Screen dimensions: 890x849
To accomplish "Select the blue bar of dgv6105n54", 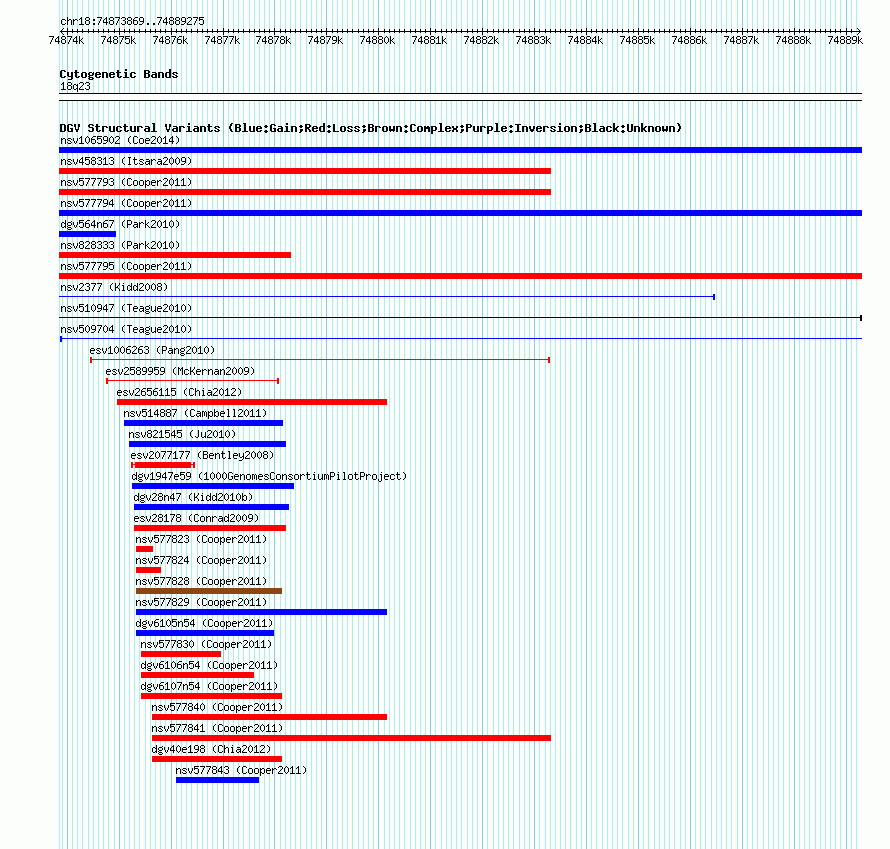I will tap(205, 633).
